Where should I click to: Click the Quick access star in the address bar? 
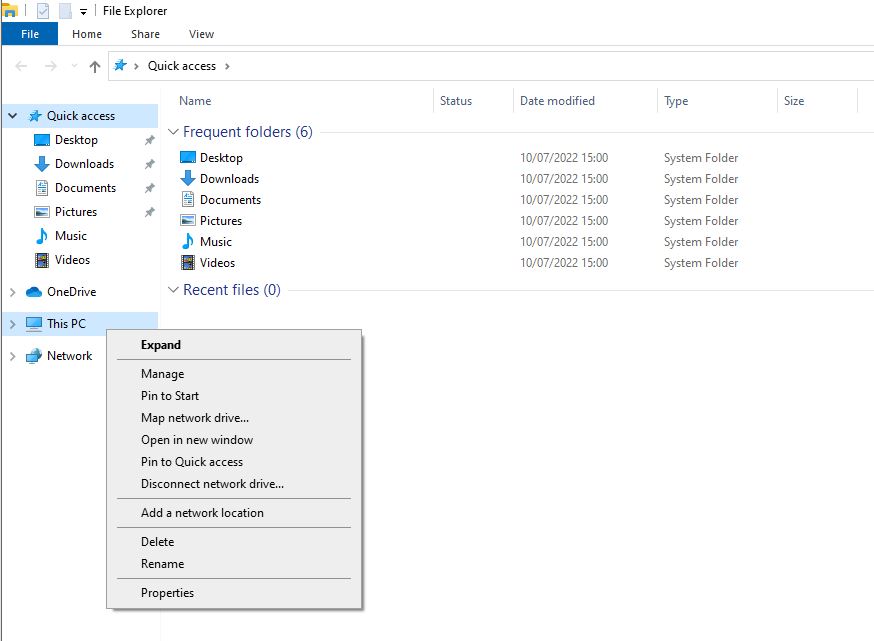click(121, 66)
